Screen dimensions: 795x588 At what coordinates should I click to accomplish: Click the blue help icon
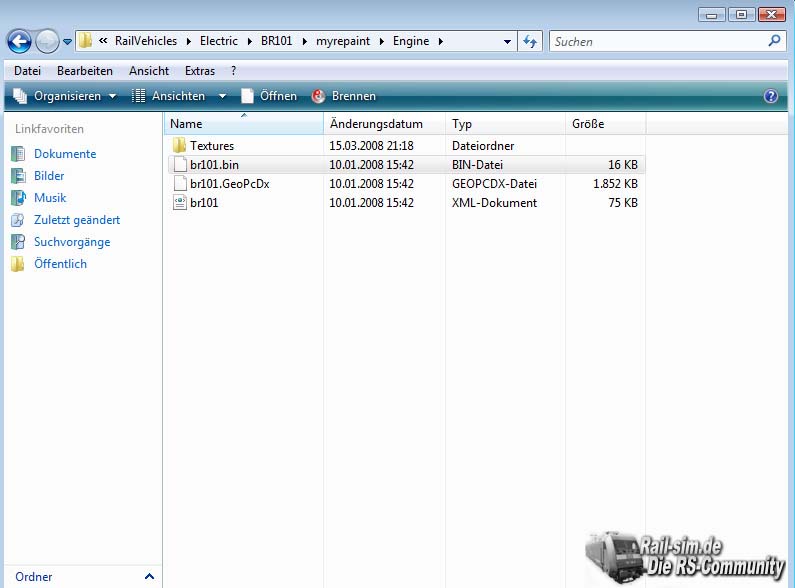[x=771, y=96]
